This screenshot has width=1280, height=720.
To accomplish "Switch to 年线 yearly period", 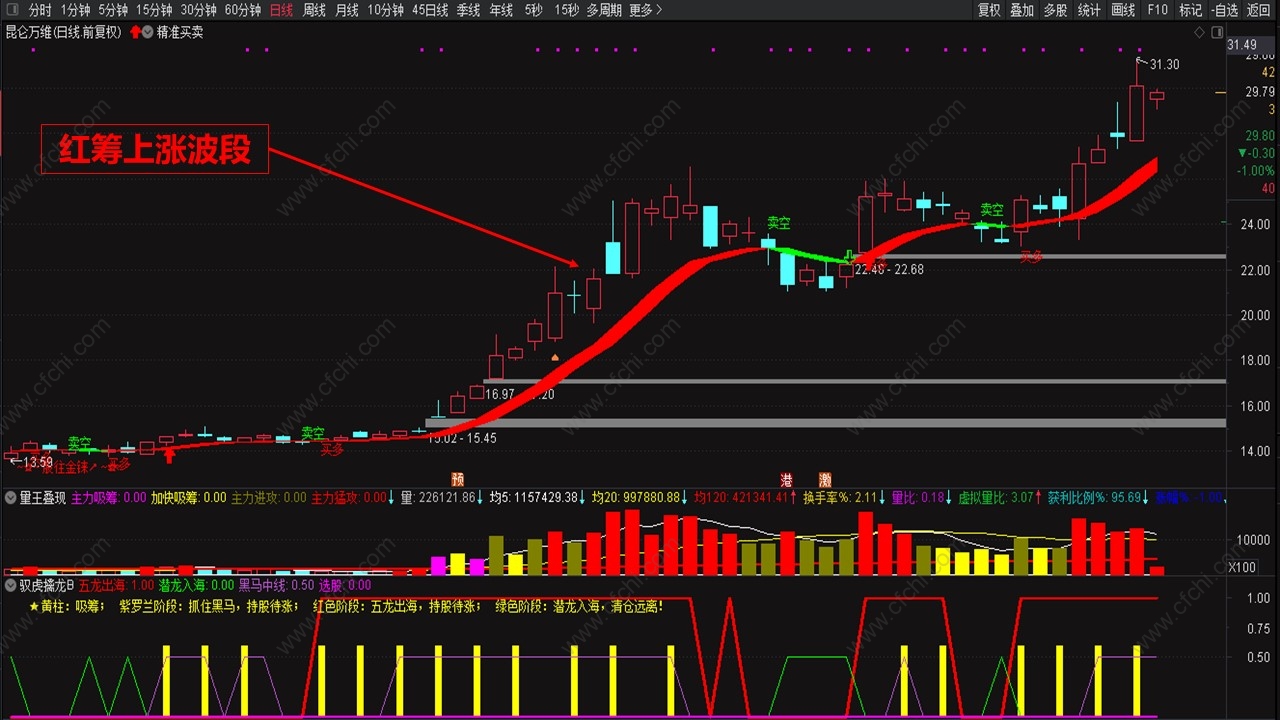I will pos(501,10).
